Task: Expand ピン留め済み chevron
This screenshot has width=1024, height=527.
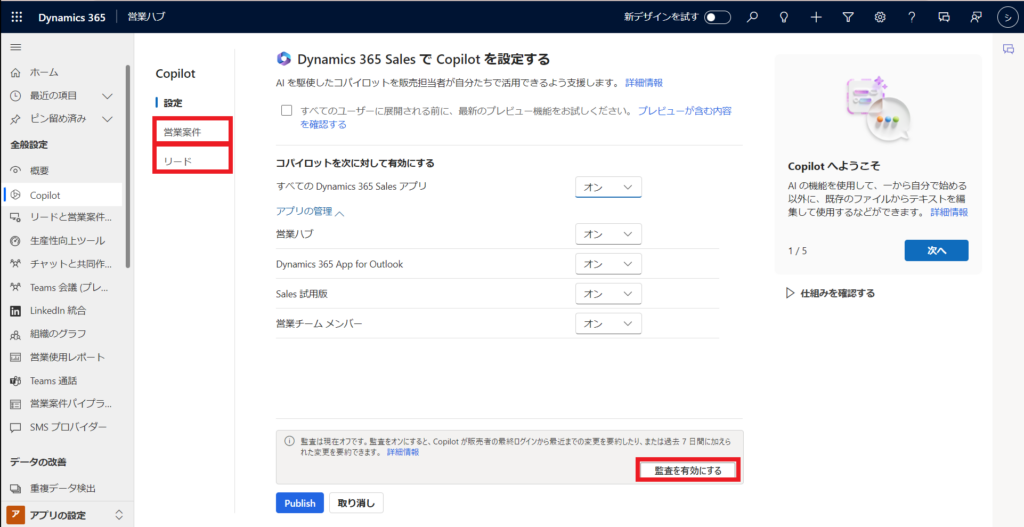Action: pos(108,119)
